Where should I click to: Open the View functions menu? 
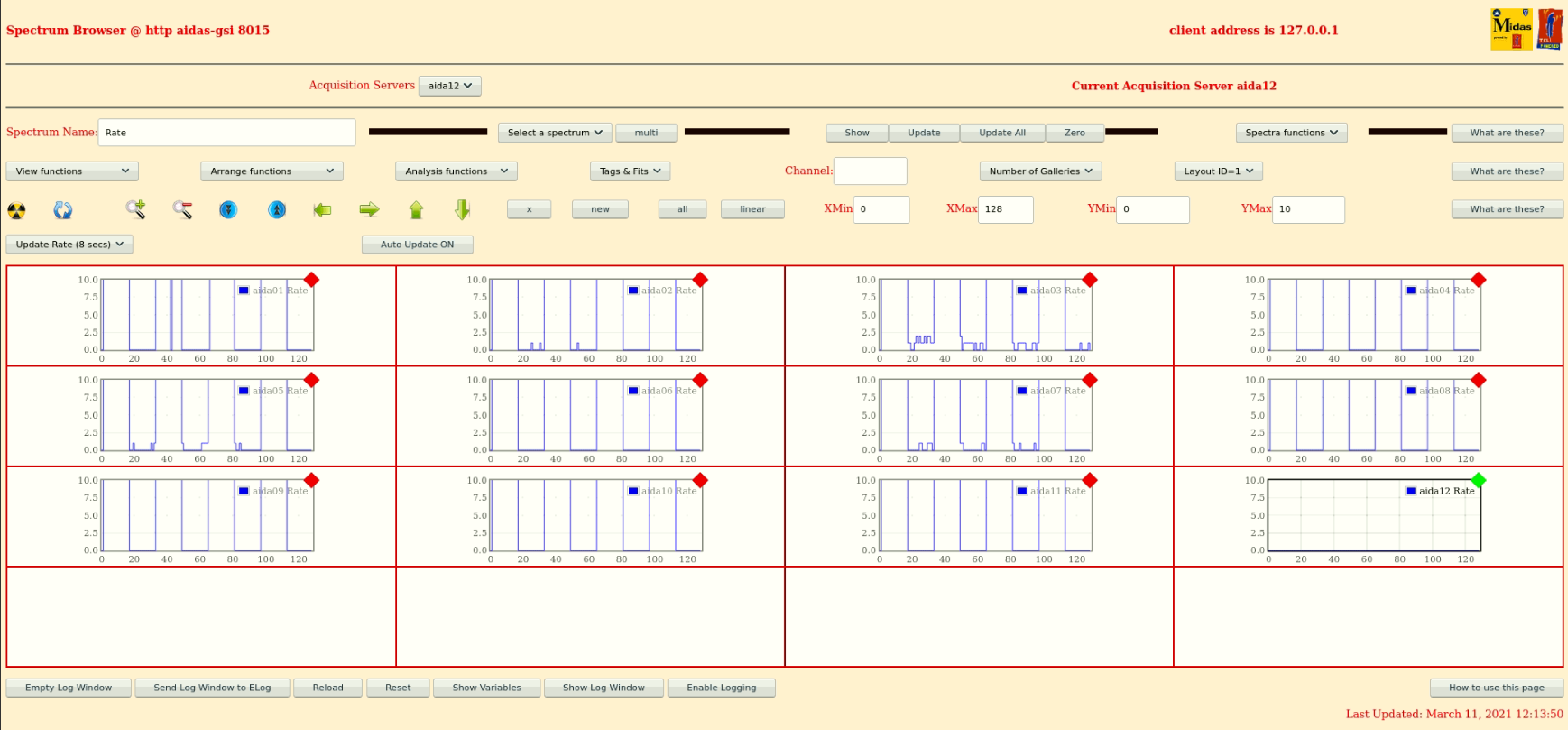pyautogui.click(x=72, y=171)
